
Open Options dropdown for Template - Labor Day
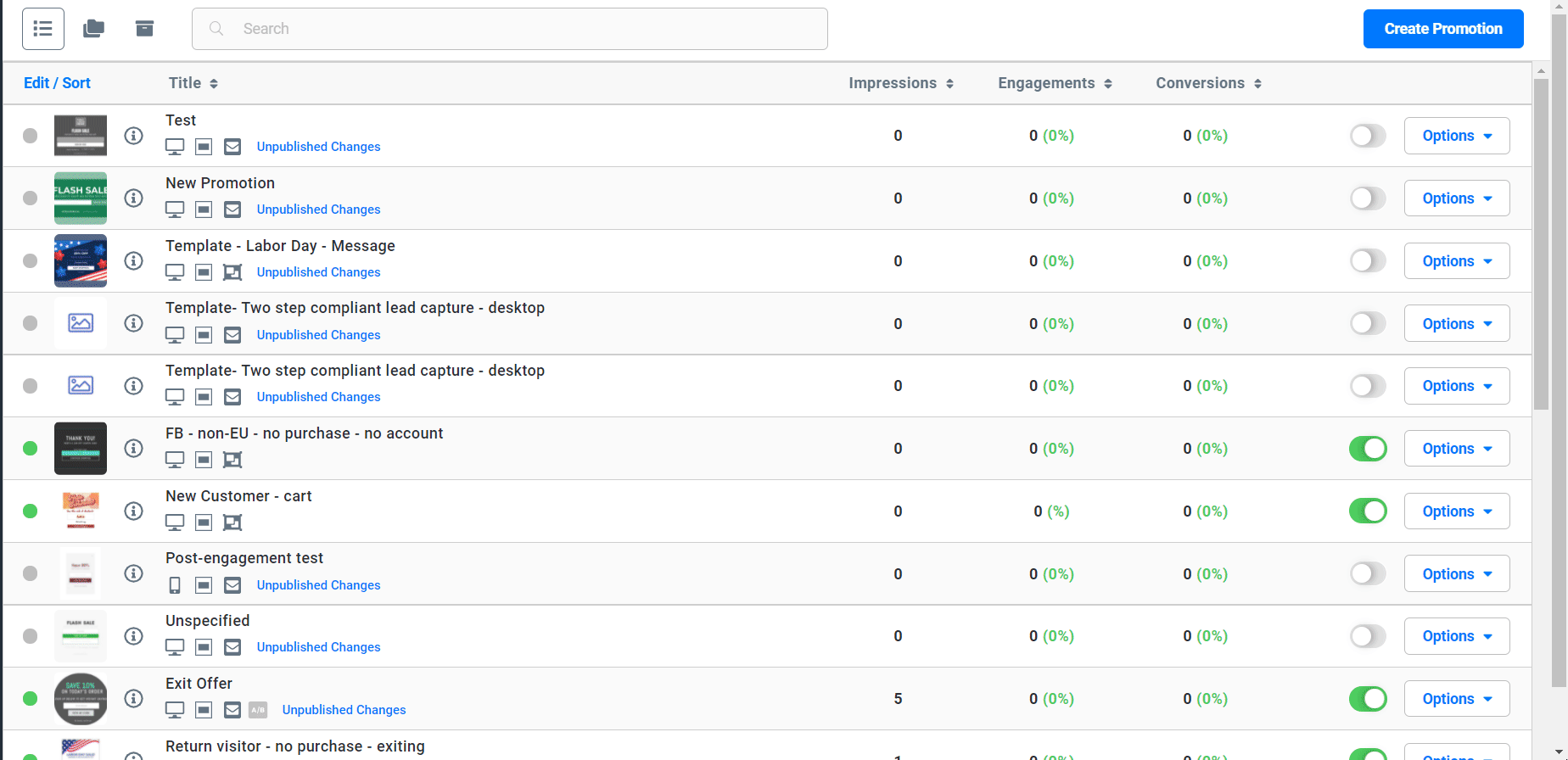(1456, 261)
